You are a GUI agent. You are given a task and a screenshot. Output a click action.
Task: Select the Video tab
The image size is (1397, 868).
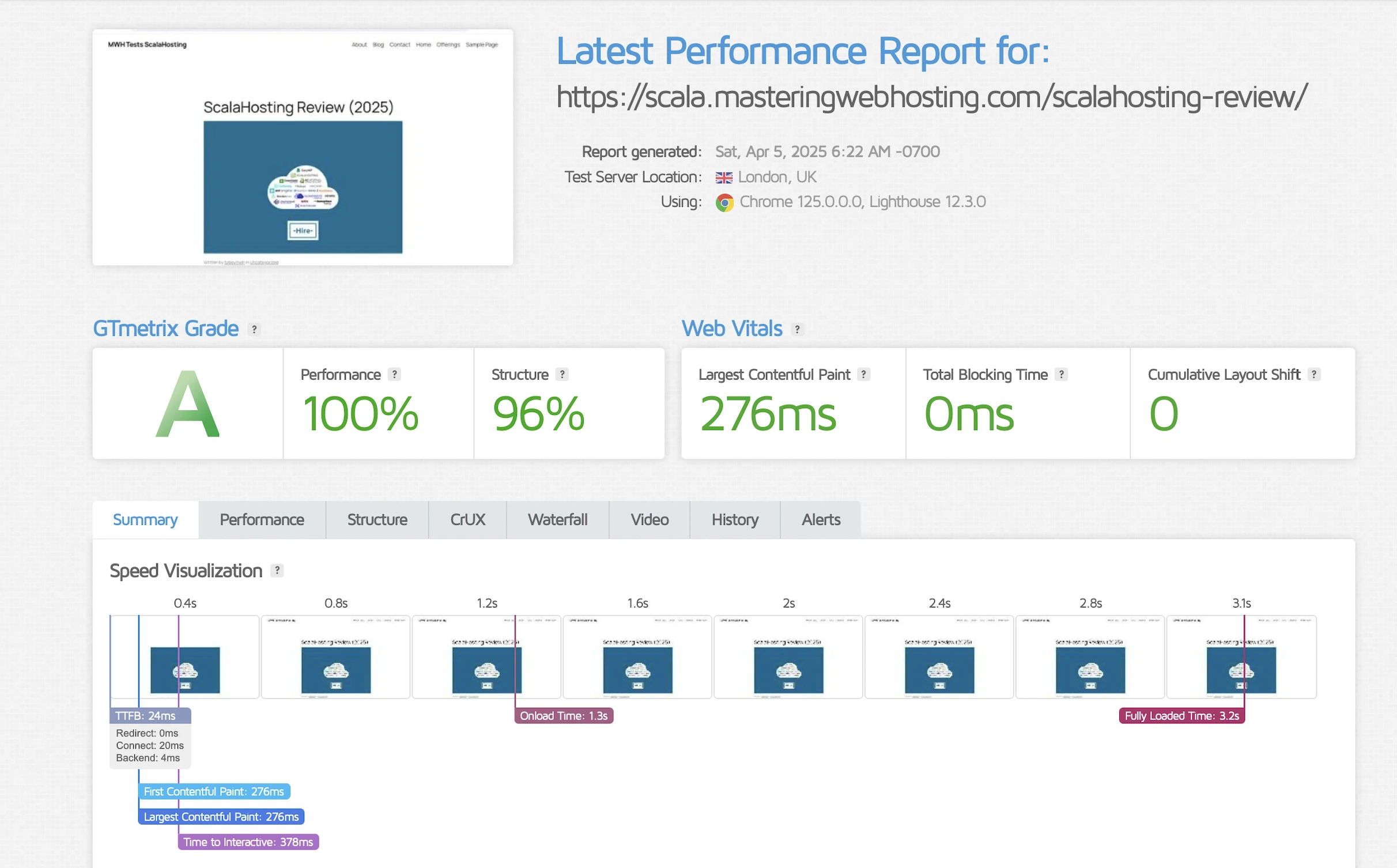(x=649, y=520)
